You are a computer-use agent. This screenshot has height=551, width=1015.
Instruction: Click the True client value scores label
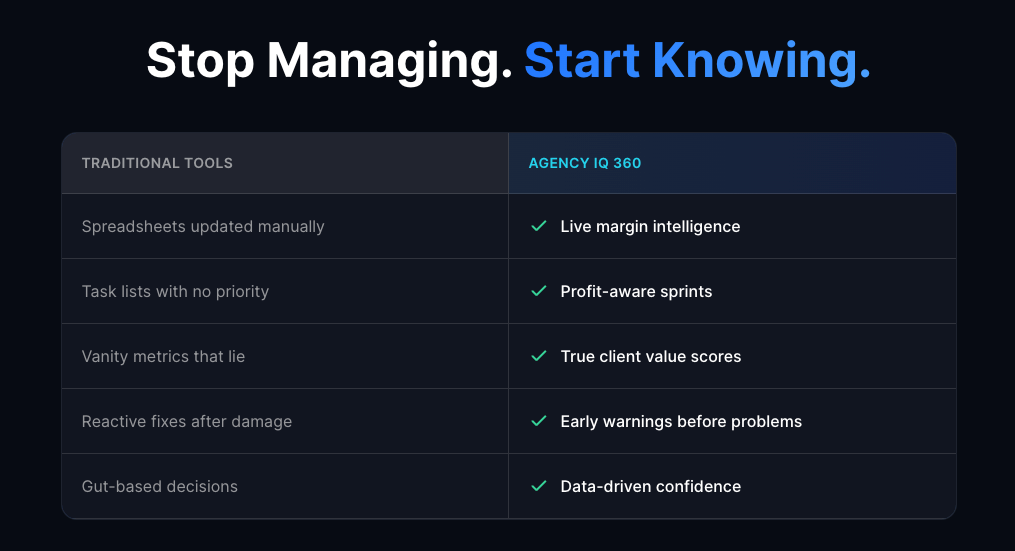click(x=651, y=356)
